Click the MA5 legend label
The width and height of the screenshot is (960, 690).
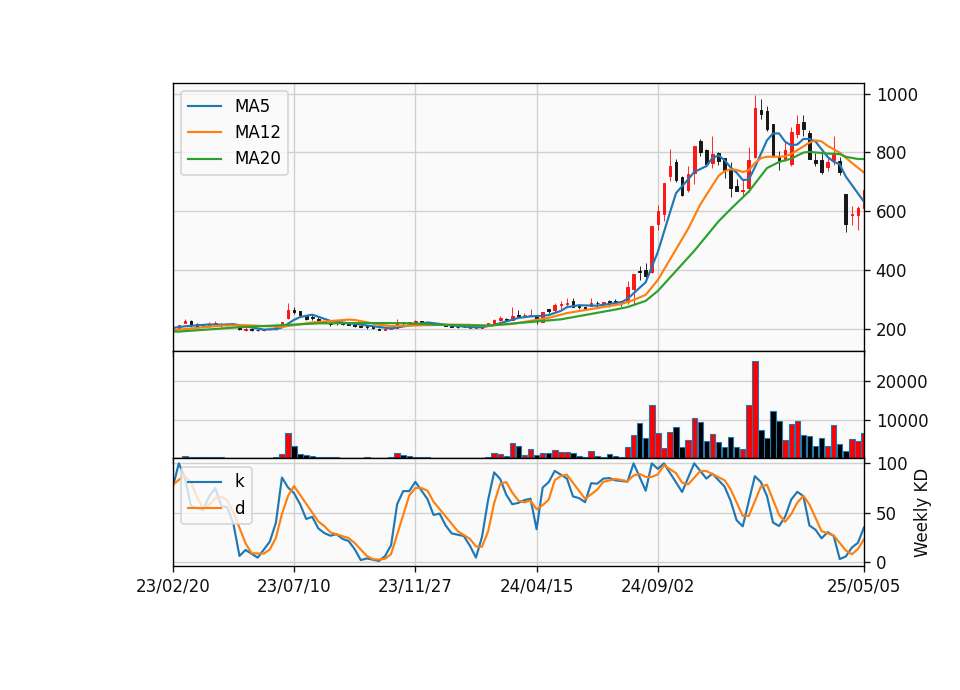pos(252,106)
